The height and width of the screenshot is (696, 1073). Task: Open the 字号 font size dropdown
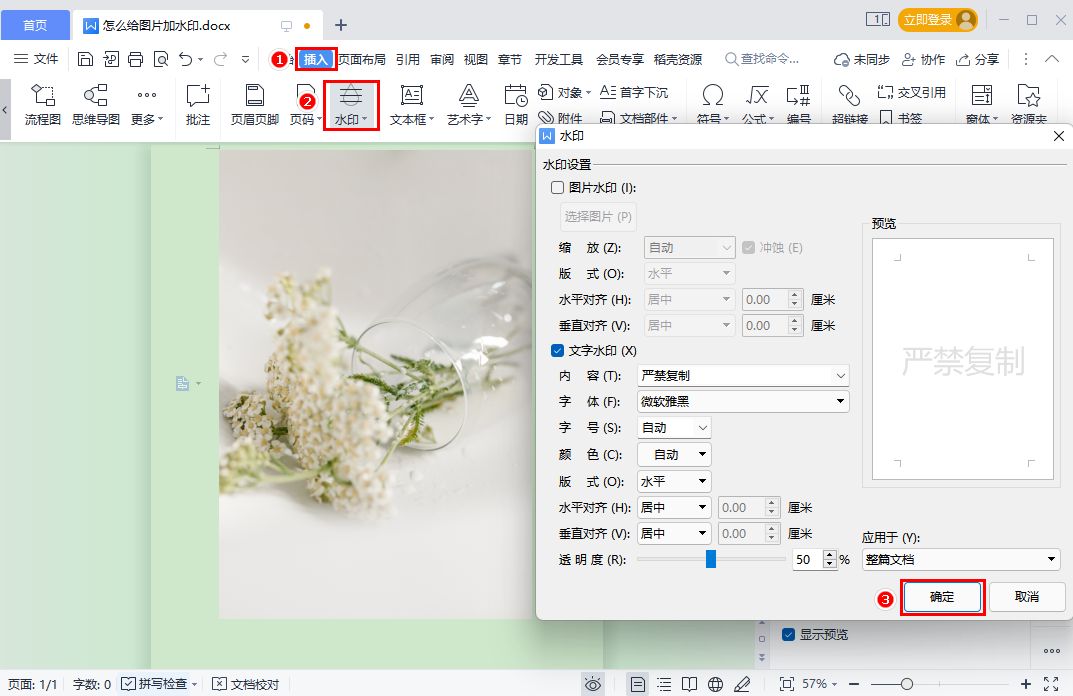point(674,428)
